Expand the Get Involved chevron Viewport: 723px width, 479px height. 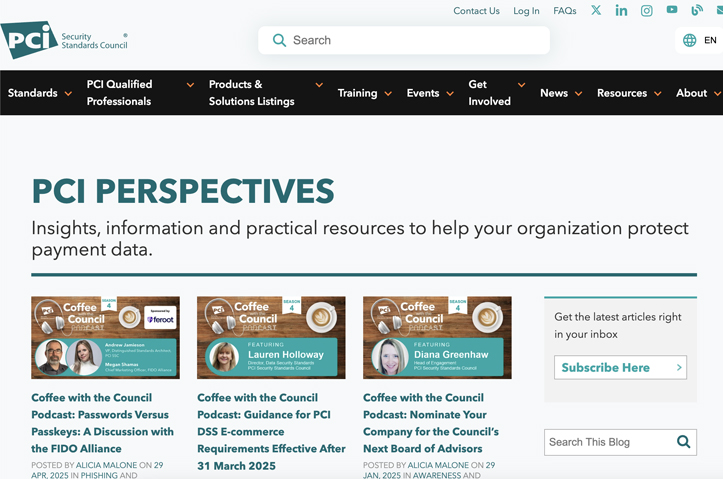click(522, 85)
